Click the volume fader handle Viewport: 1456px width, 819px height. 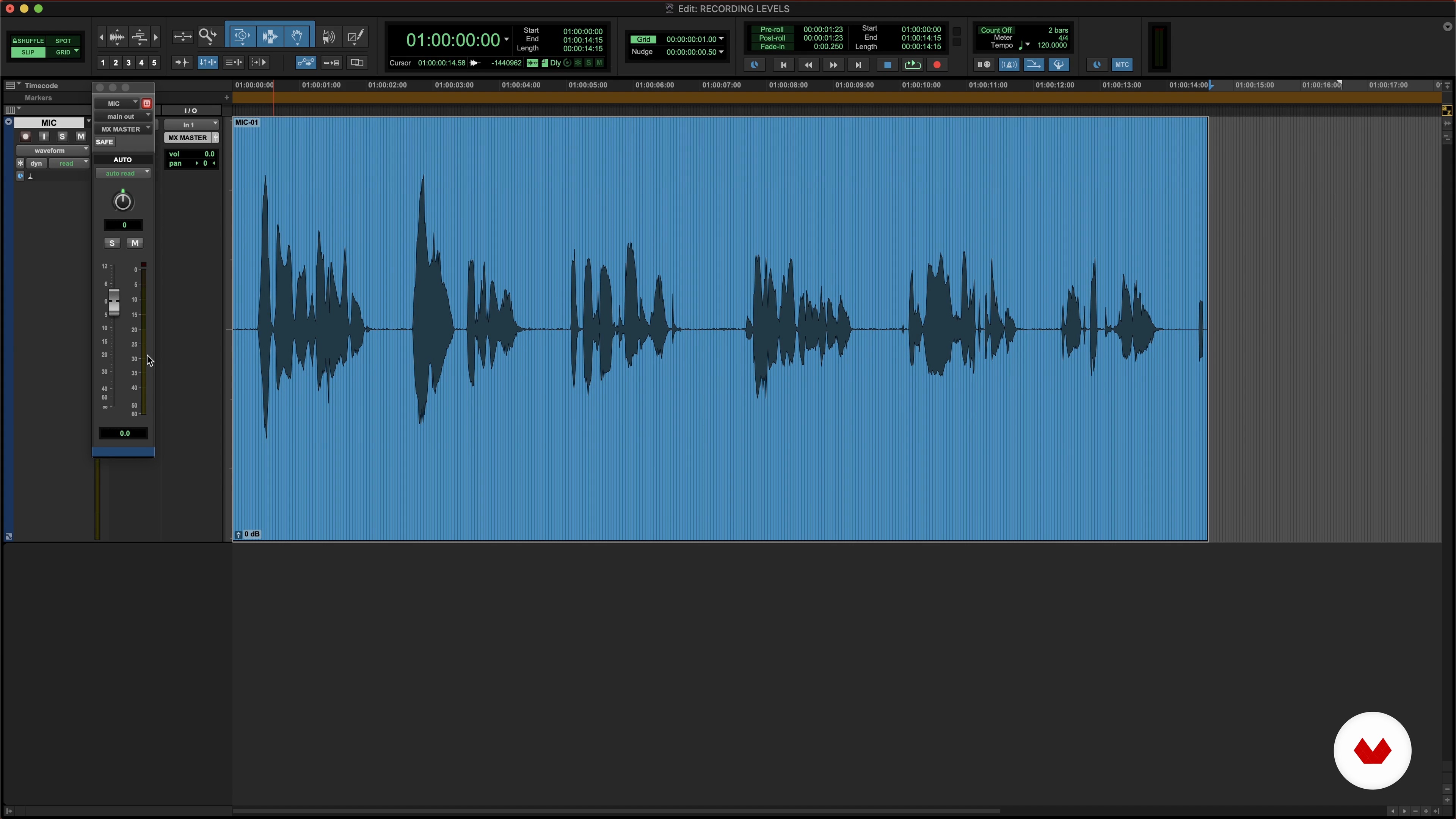(x=114, y=303)
